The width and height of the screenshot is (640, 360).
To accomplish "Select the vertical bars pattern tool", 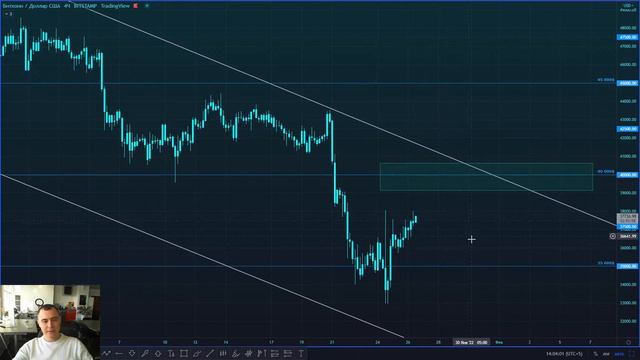I will pyautogui.click(x=223, y=353).
